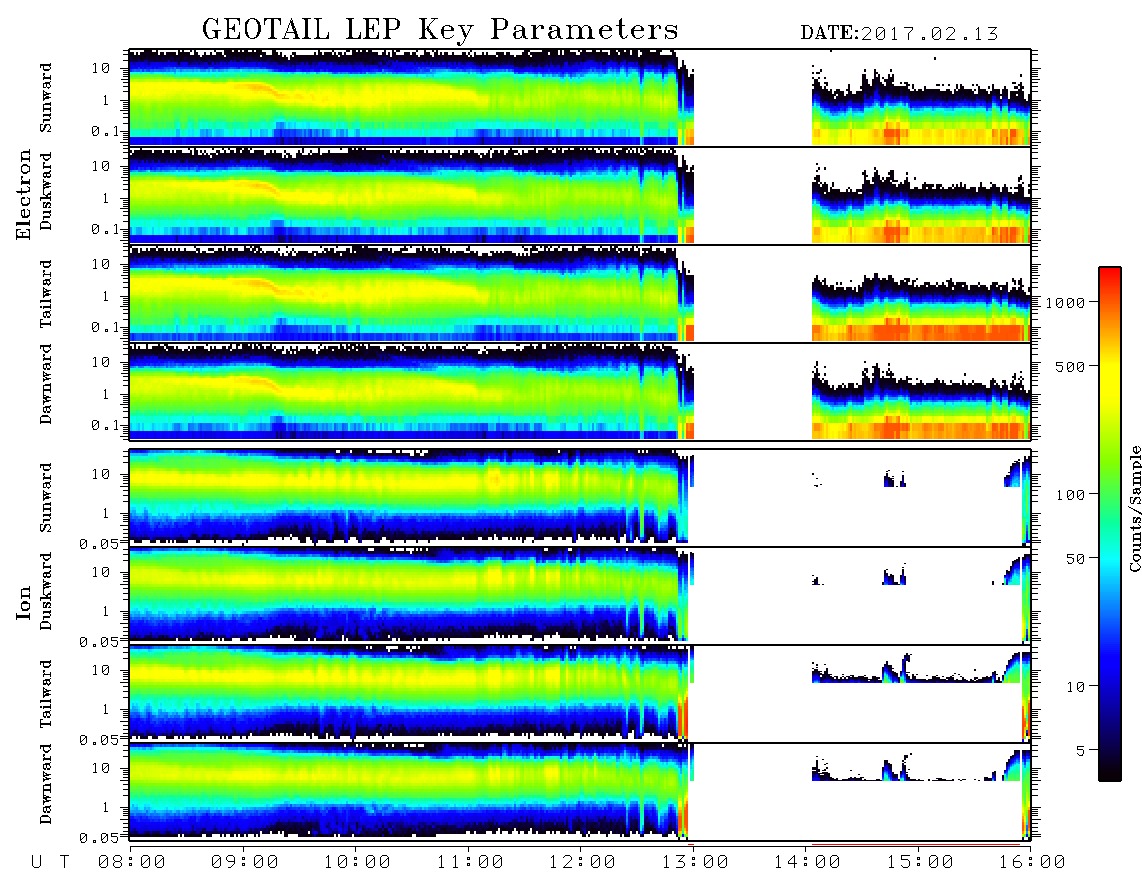Click the Electron Dawnward spectrogram panel

click(x=580, y=391)
